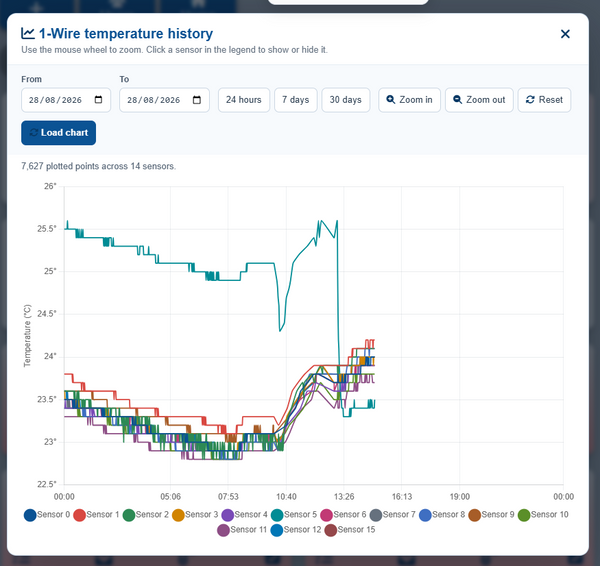Click the 25.5° axis label
The height and width of the screenshot is (566, 600).
click(x=47, y=229)
